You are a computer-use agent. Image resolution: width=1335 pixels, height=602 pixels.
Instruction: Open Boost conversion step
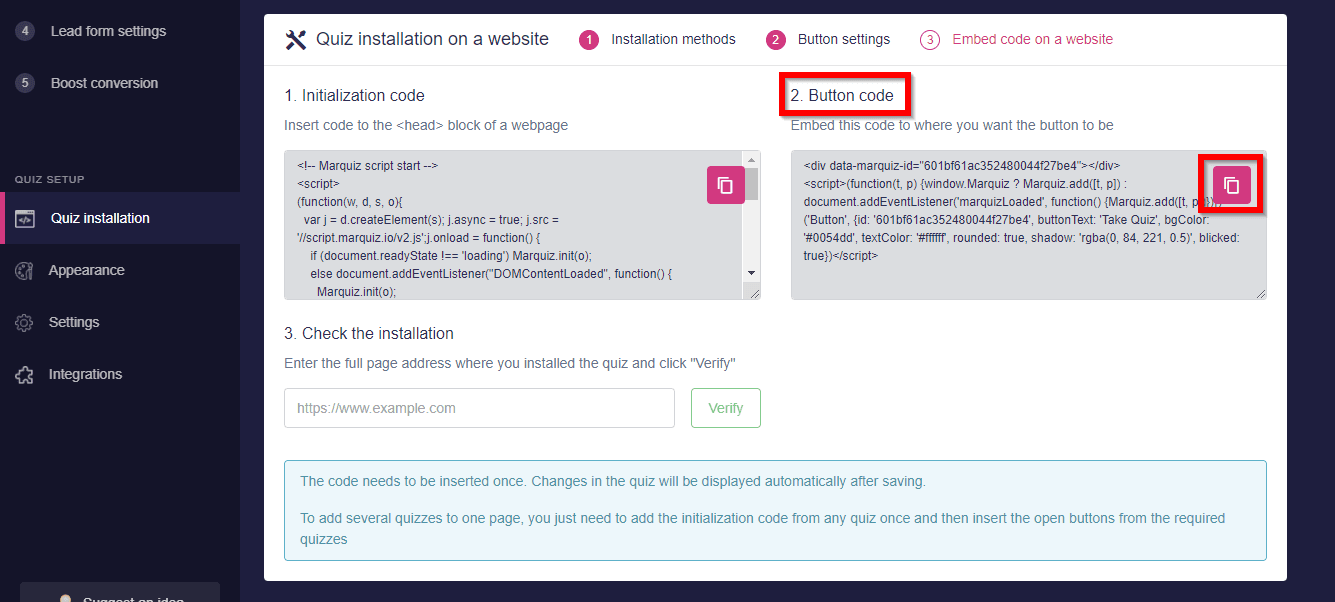[104, 83]
